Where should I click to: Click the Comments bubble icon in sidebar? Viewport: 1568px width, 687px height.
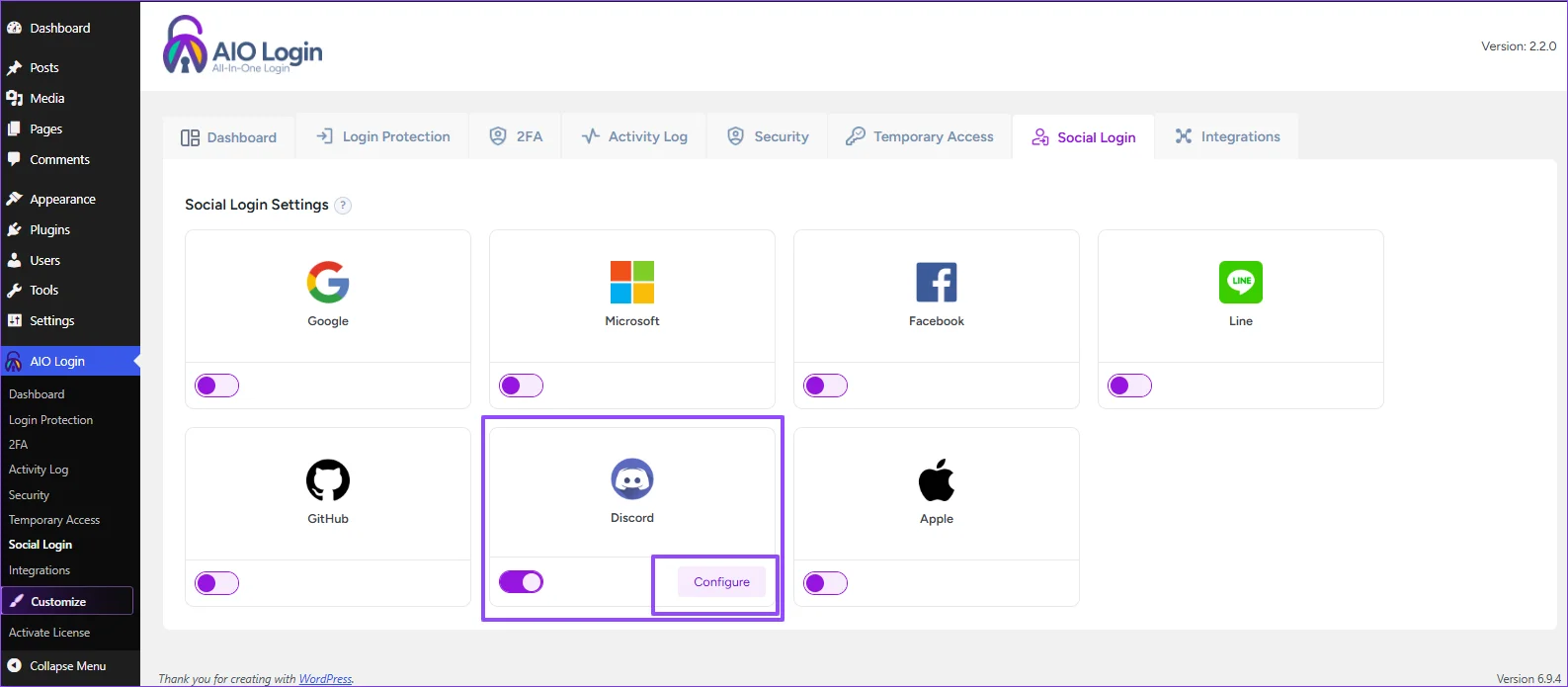point(15,159)
